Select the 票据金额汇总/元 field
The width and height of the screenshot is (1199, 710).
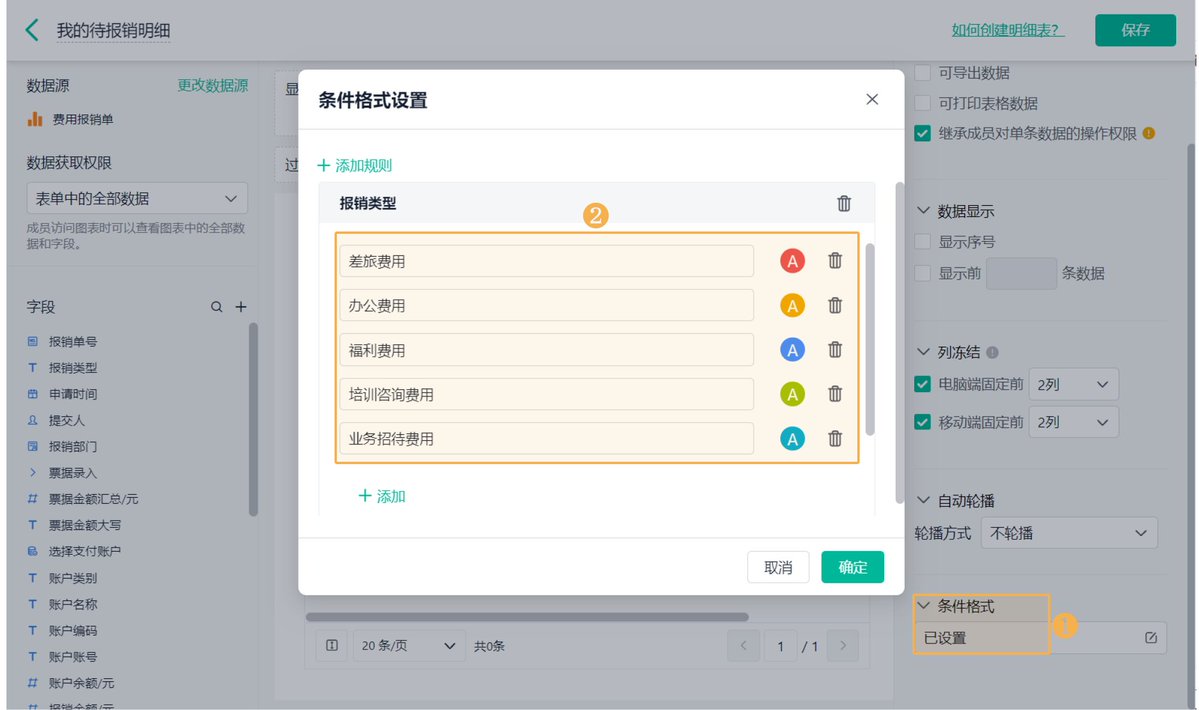tap(93, 499)
